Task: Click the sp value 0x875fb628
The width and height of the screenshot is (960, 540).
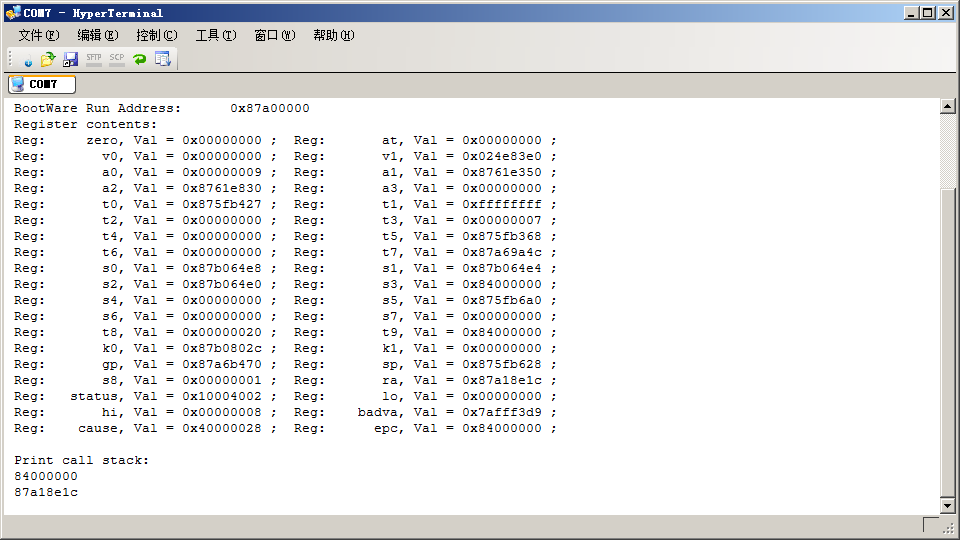Action: coord(502,364)
